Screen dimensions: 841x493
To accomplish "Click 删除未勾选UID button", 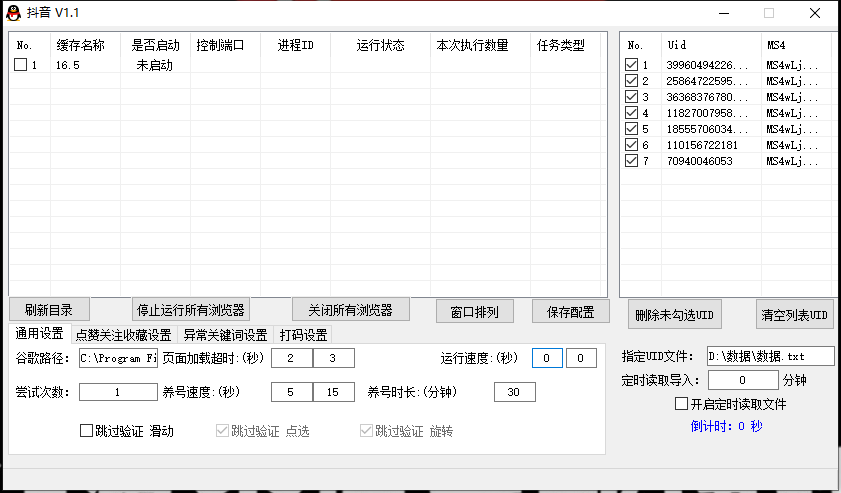I will click(x=675, y=315).
